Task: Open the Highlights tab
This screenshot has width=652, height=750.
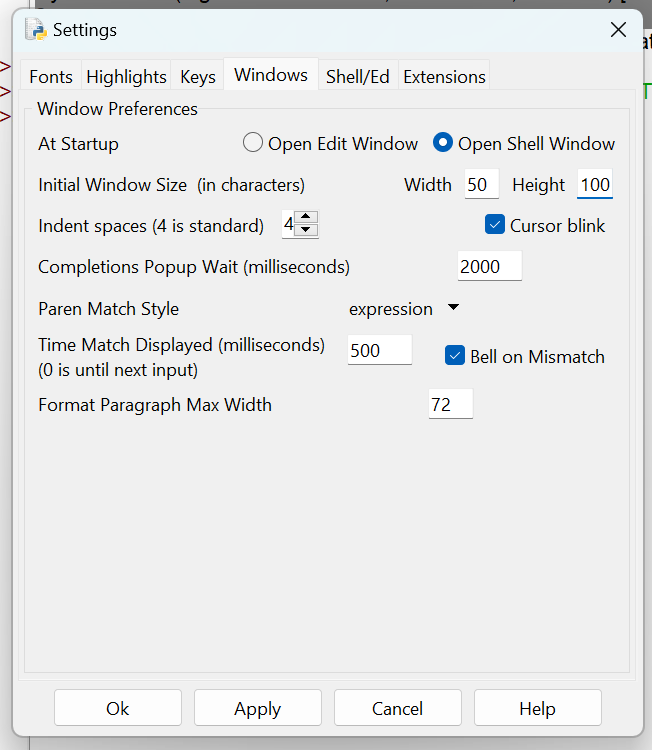Action: tap(126, 77)
